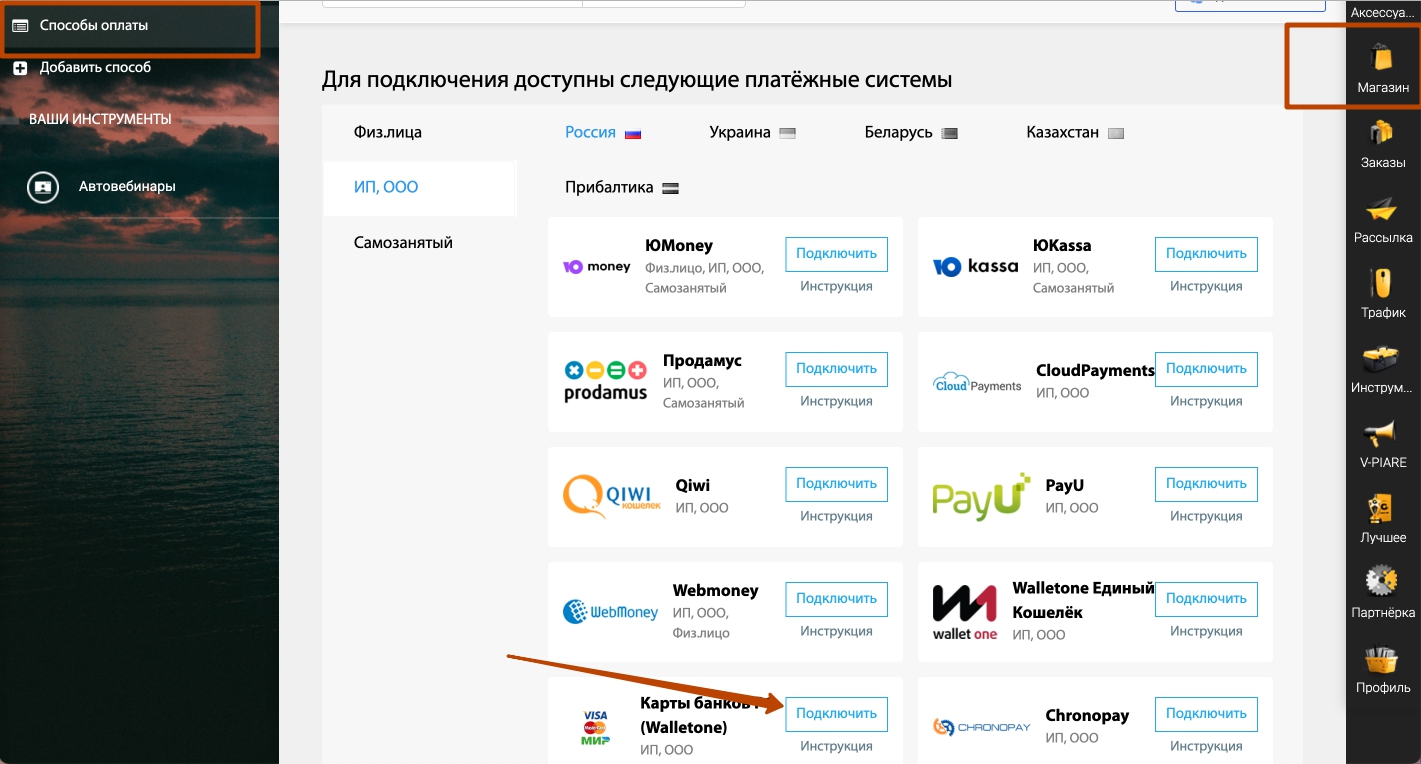Image resolution: width=1421 pixels, height=764 pixels.
Task: Connect Chronopay with Подключить
Action: [x=1206, y=714]
